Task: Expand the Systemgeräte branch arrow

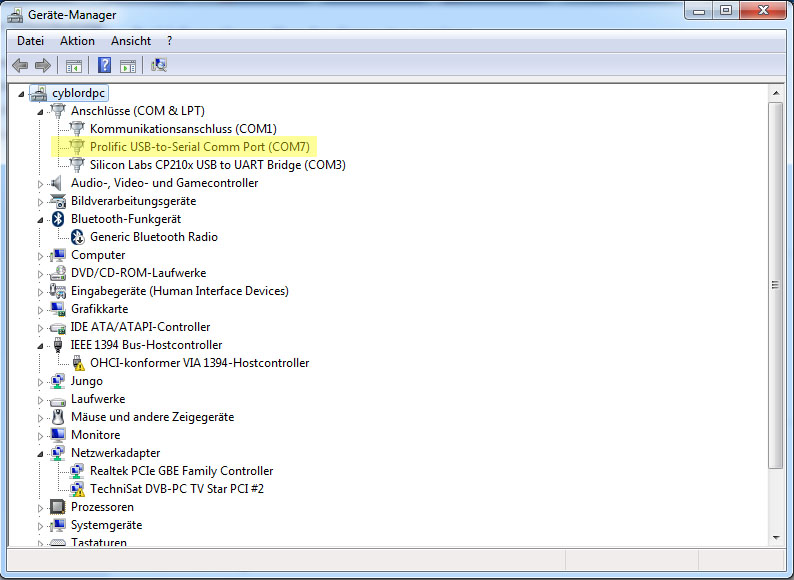Action: (x=41, y=526)
